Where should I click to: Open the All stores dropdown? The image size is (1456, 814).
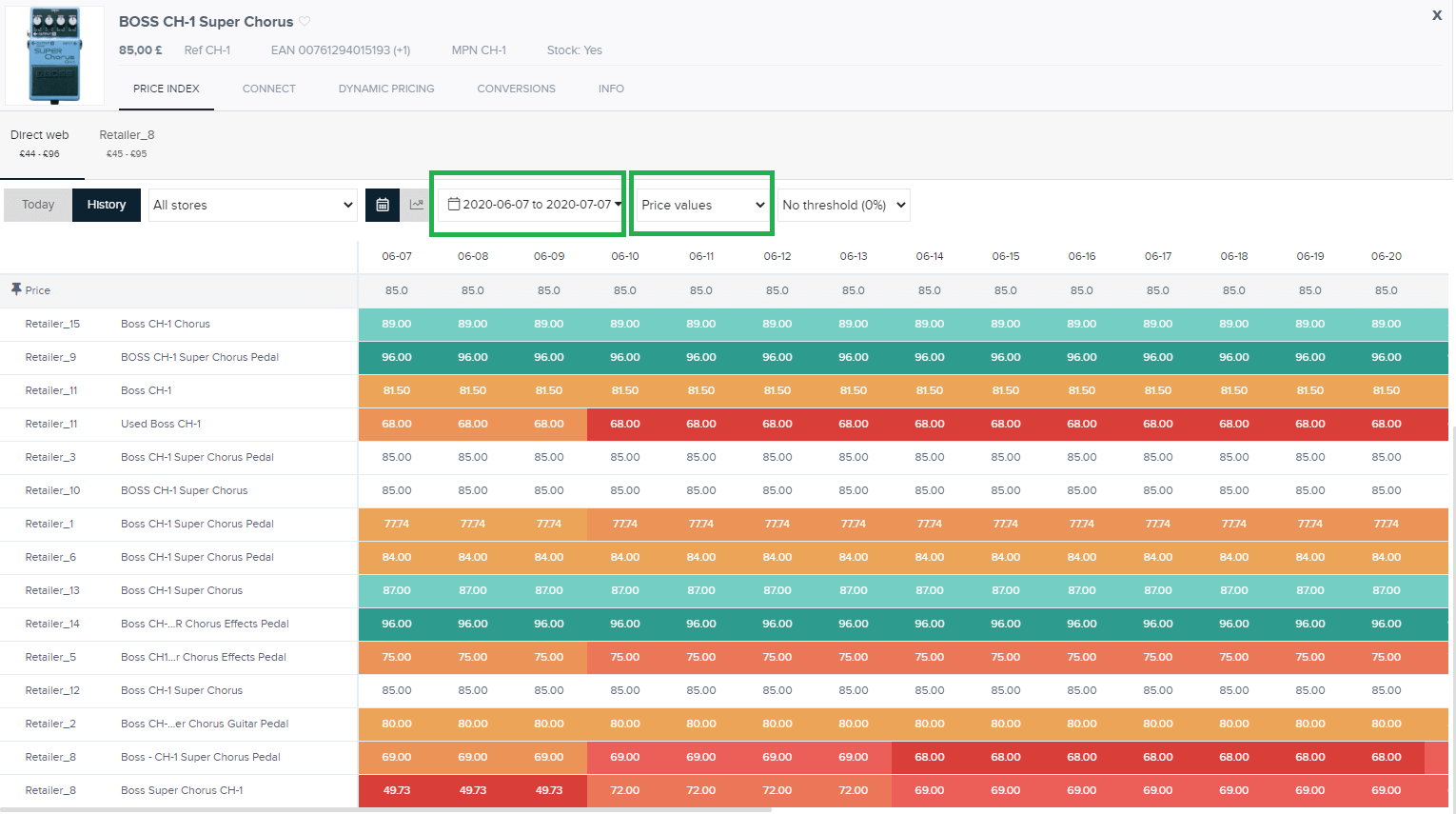coord(253,205)
